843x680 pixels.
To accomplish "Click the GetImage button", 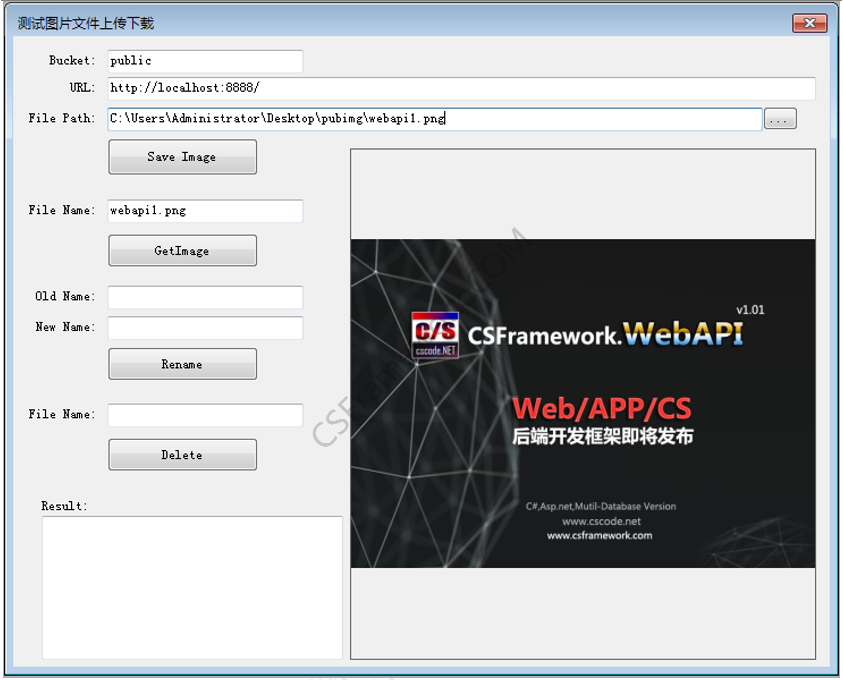I will pyautogui.click(x=182, y=250).
